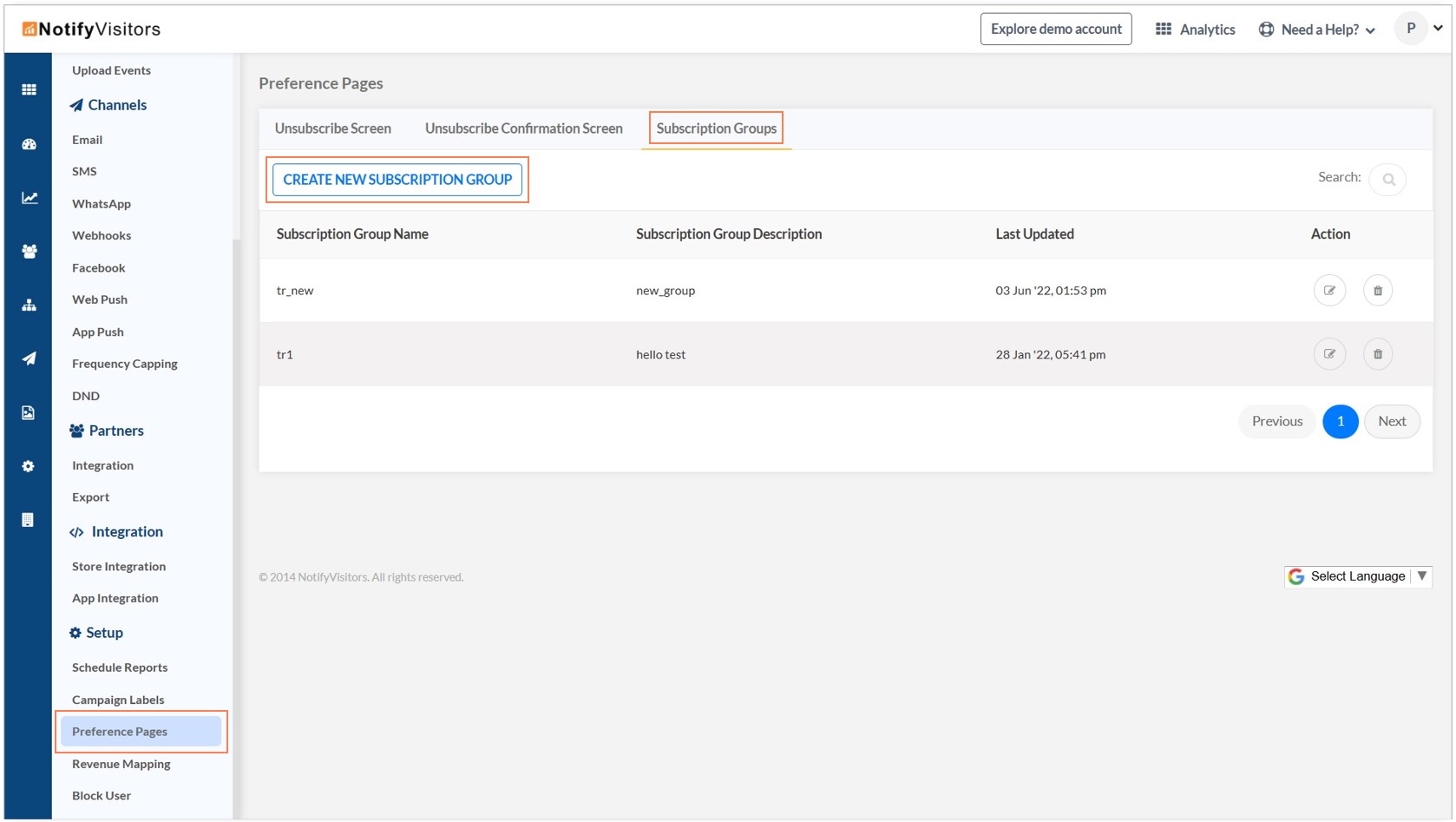1456x822 pixels.
Task: Open the gear settings icon in left rail
Action: tap(29, 466)
